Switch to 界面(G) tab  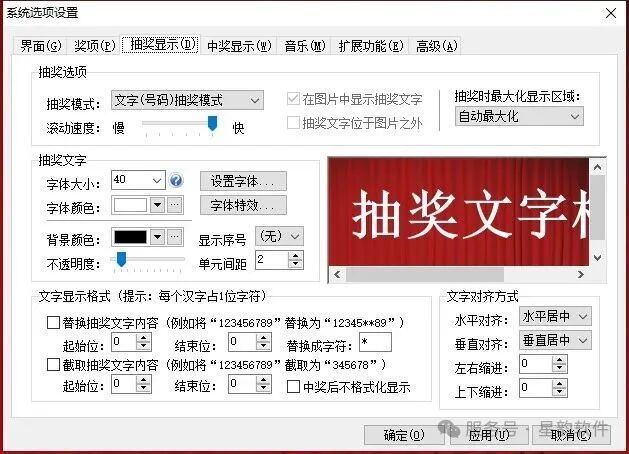[41, 46]
